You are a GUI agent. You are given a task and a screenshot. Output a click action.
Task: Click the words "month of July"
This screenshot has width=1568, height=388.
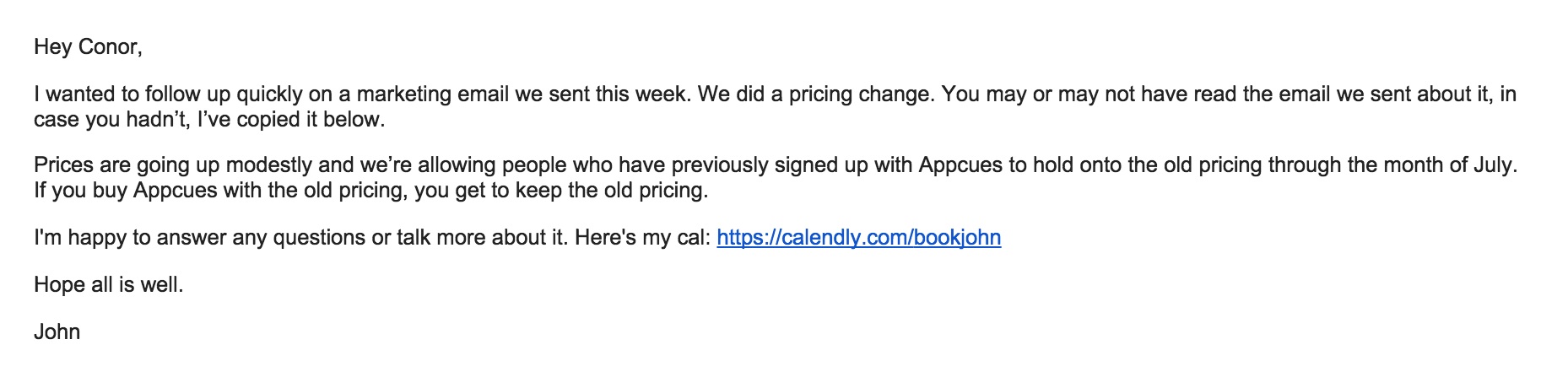1456,164
